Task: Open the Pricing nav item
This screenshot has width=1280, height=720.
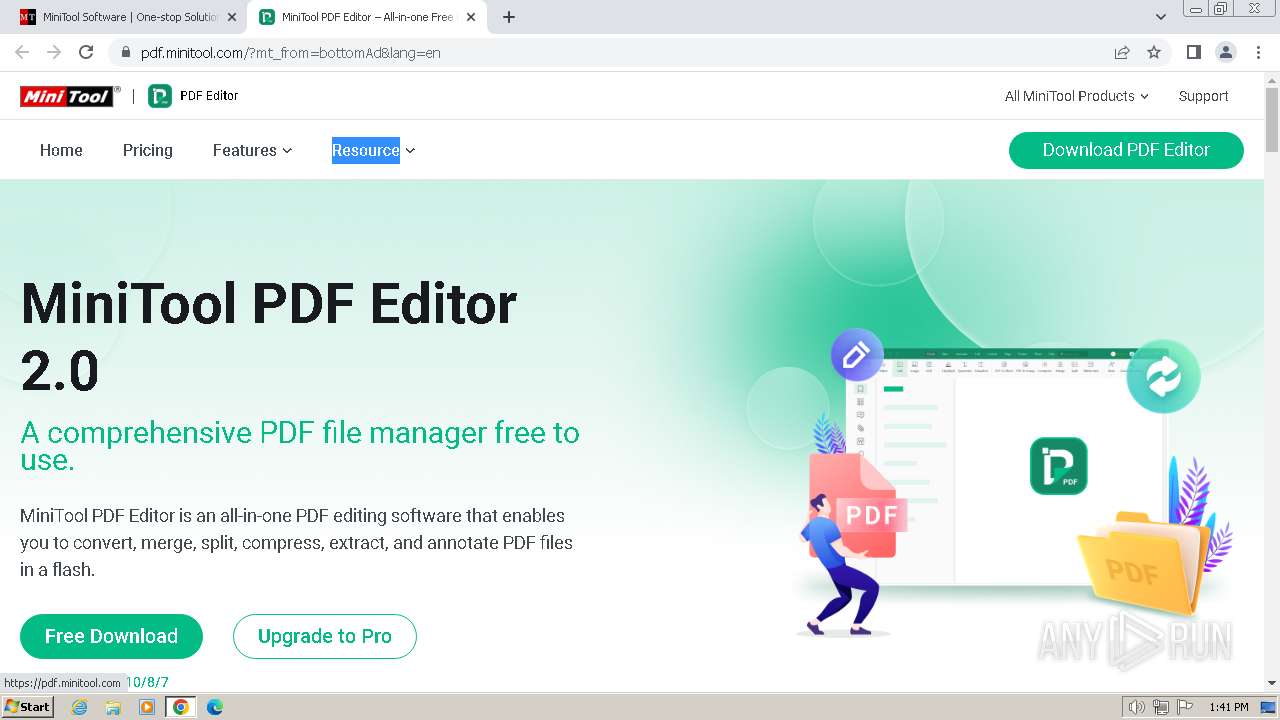Action: tap(148, 150)
